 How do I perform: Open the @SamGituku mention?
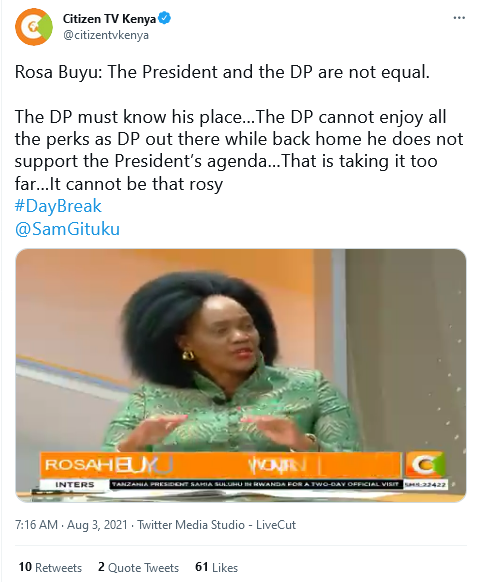[67, 229]
